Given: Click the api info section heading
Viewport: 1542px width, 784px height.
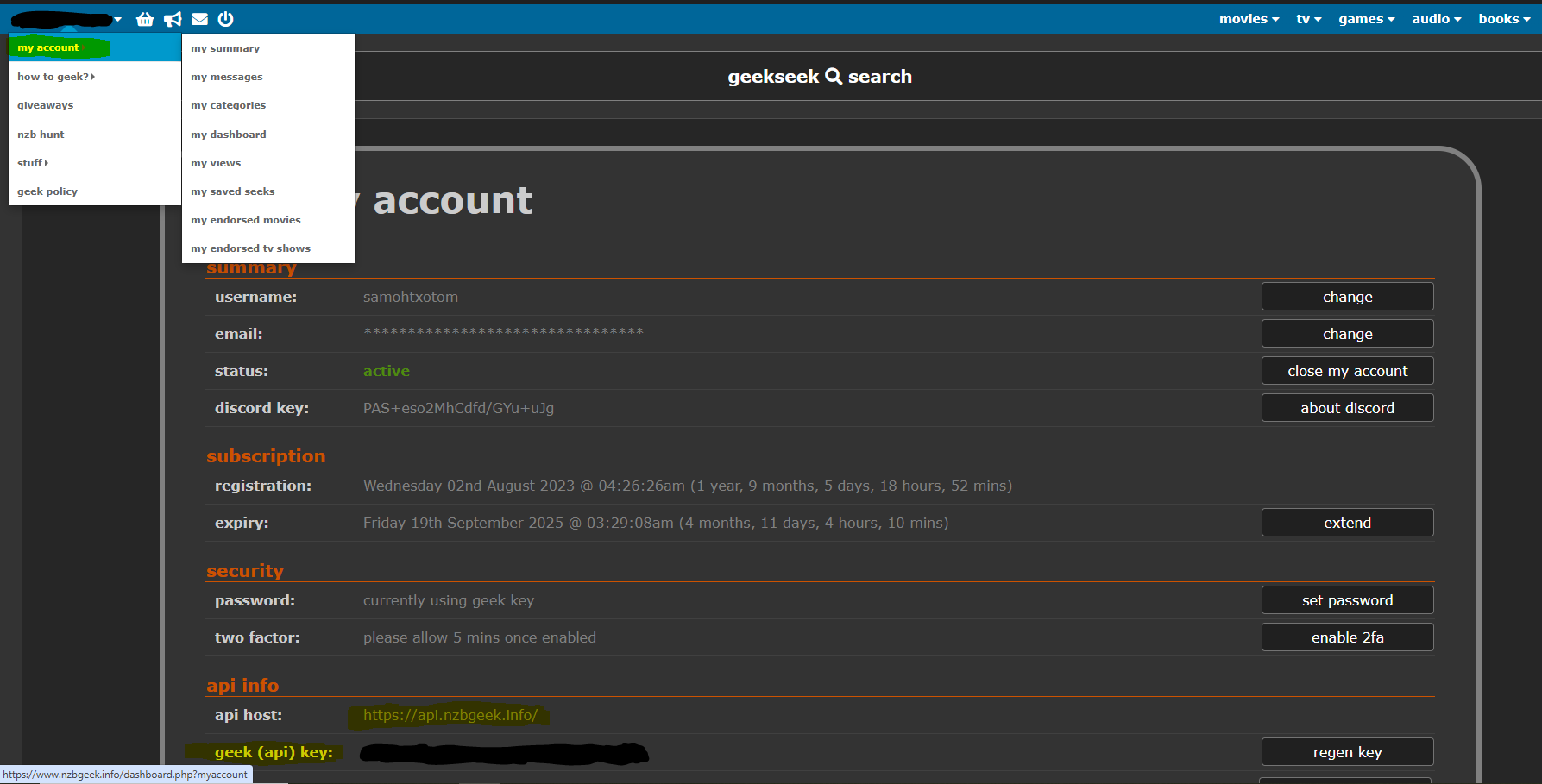Looking at the screenshot, I should click(242, 686).
